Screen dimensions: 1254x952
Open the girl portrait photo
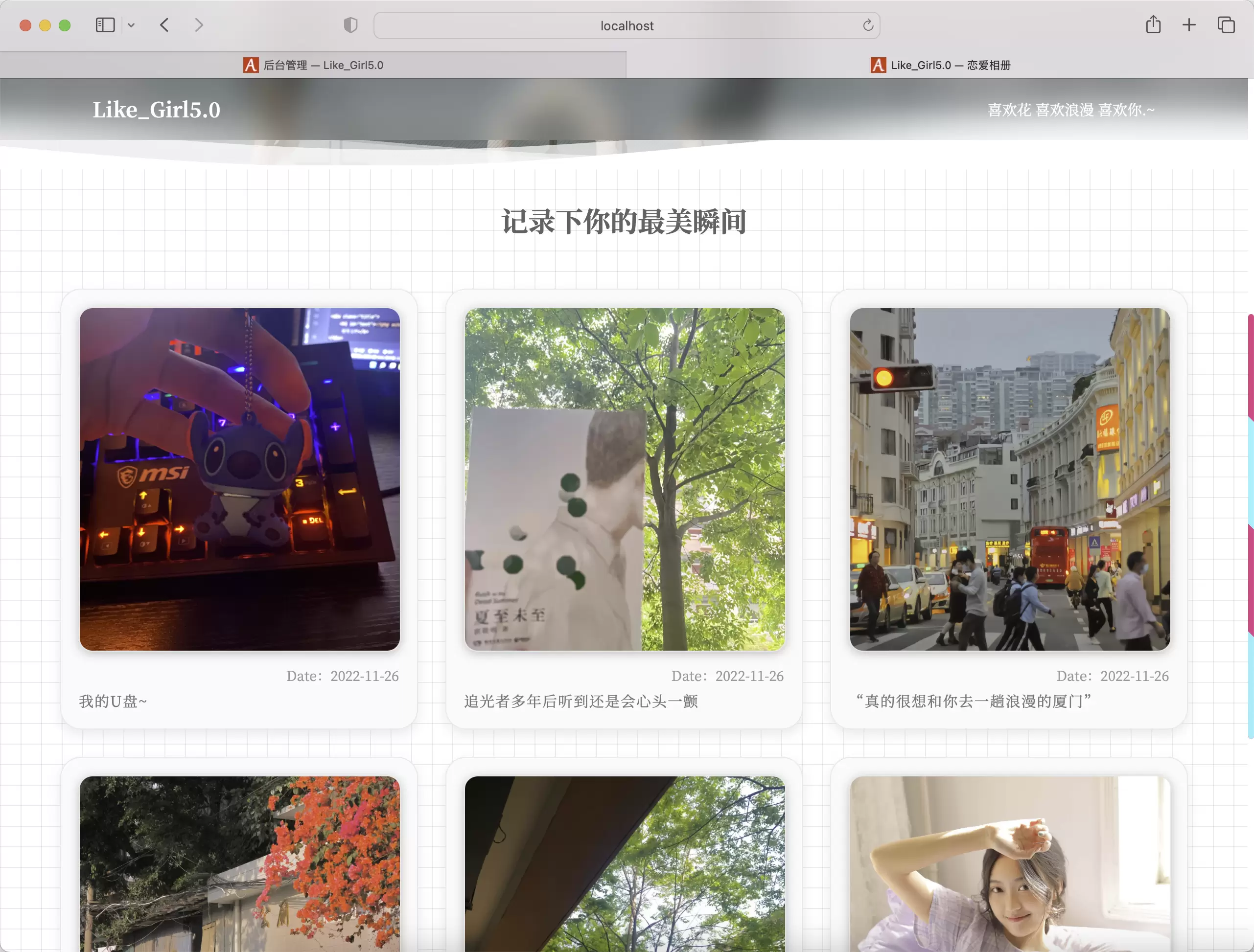(1010, 863)
